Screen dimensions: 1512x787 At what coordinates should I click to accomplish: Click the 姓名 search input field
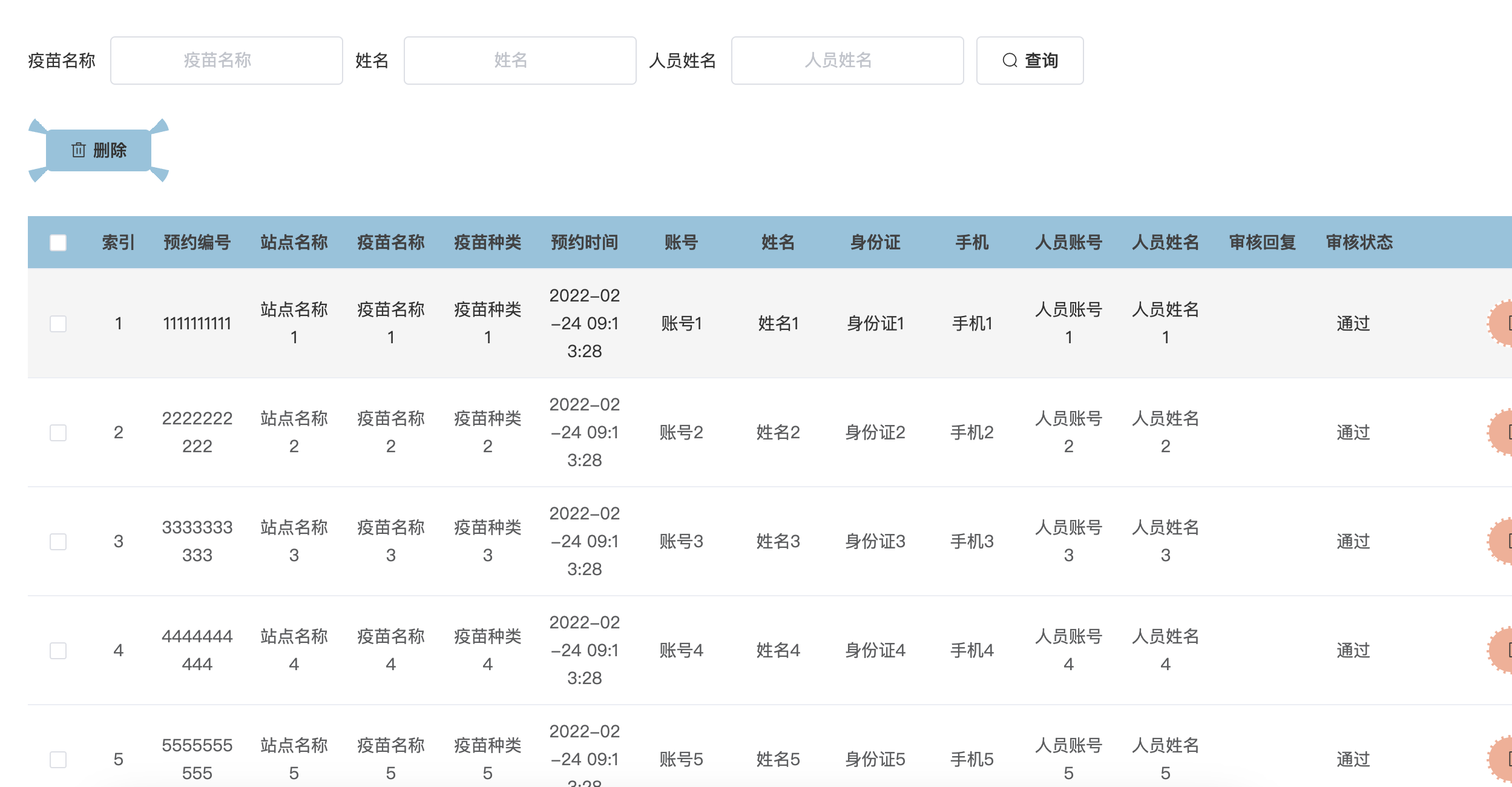tap(519, 61)
